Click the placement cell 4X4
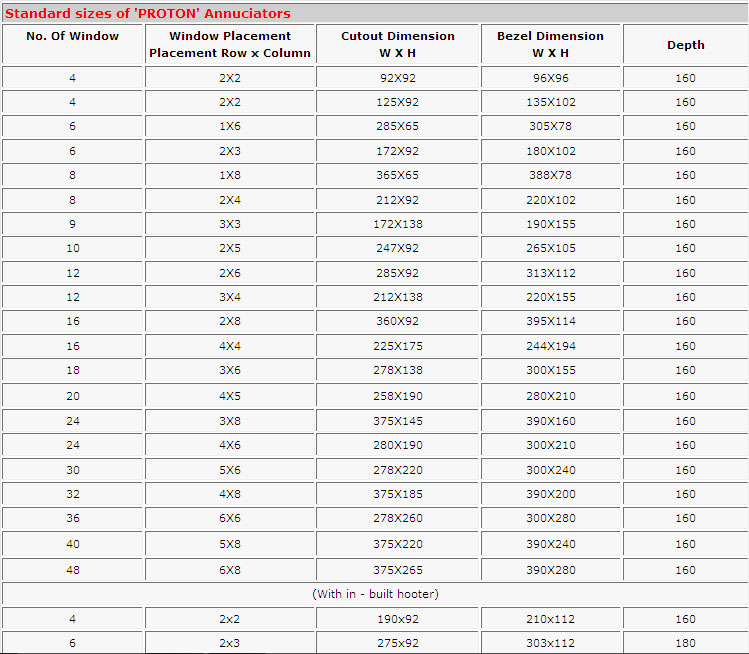The width and height of the screenshot is (749, 654). [x=230, y=346]
